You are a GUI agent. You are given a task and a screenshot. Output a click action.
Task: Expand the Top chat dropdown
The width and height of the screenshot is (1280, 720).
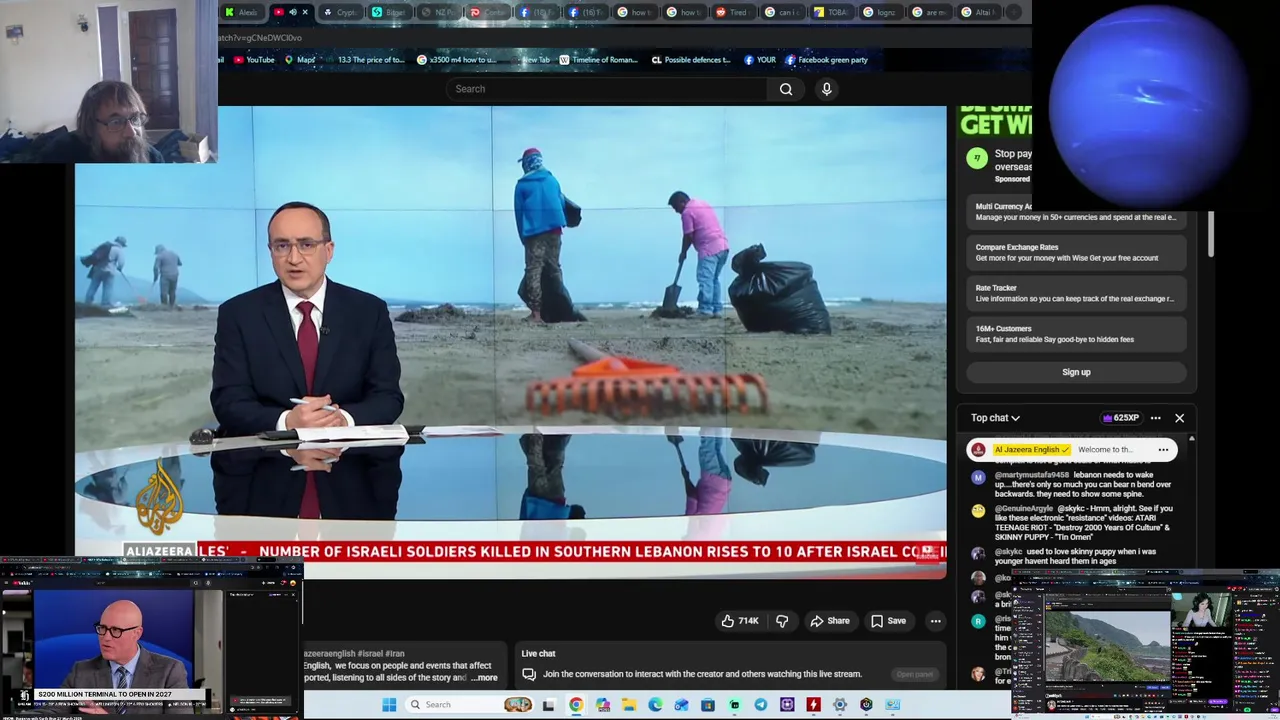995,418
